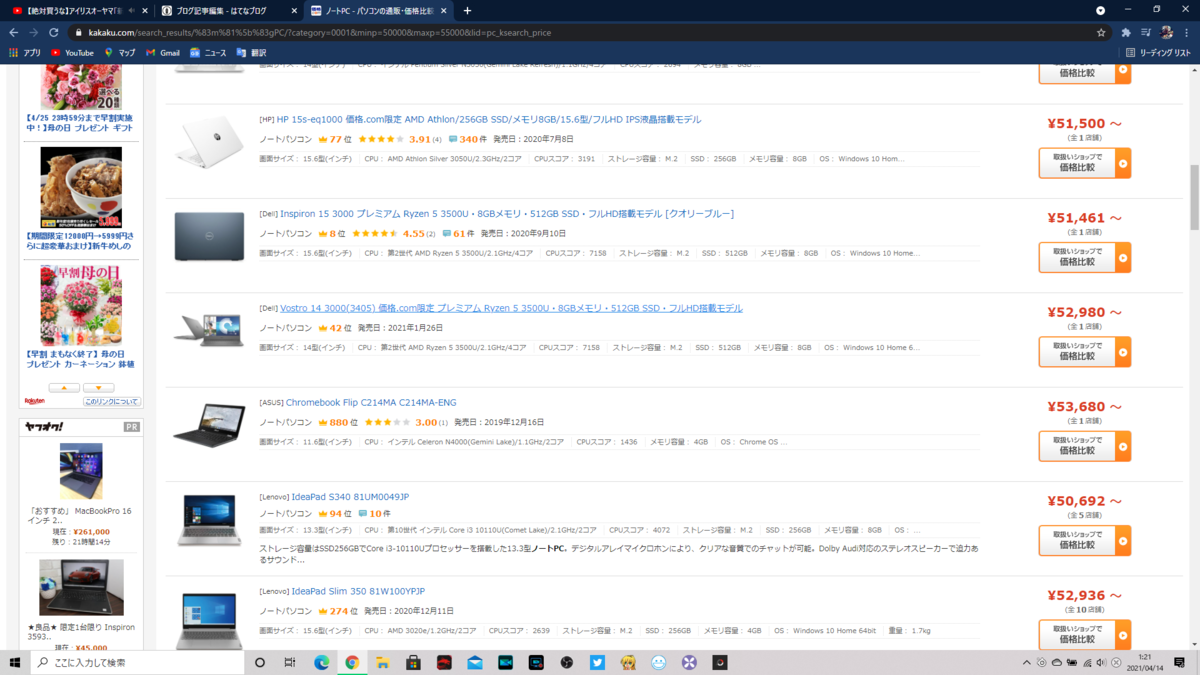Click the このリンクについて ad info link
Screen dimensions: 1200x675
click(112, 401)
